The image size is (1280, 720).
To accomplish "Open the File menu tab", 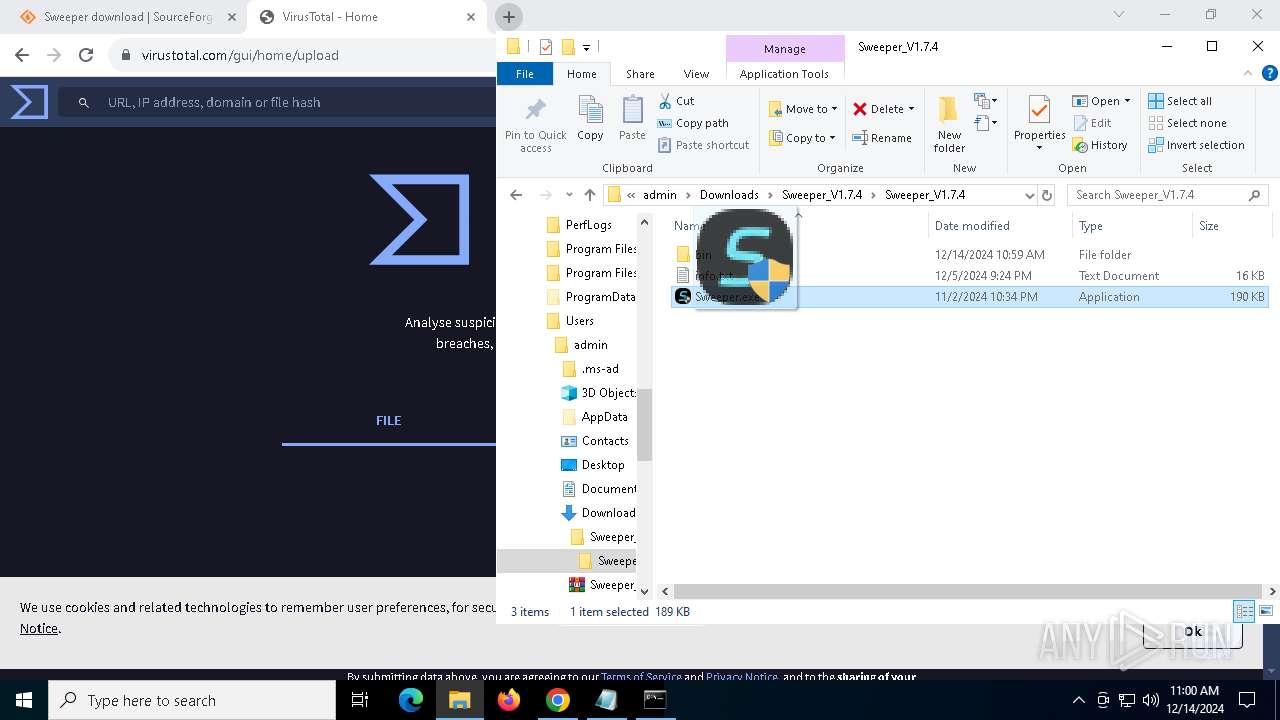I will coord(525,74).
